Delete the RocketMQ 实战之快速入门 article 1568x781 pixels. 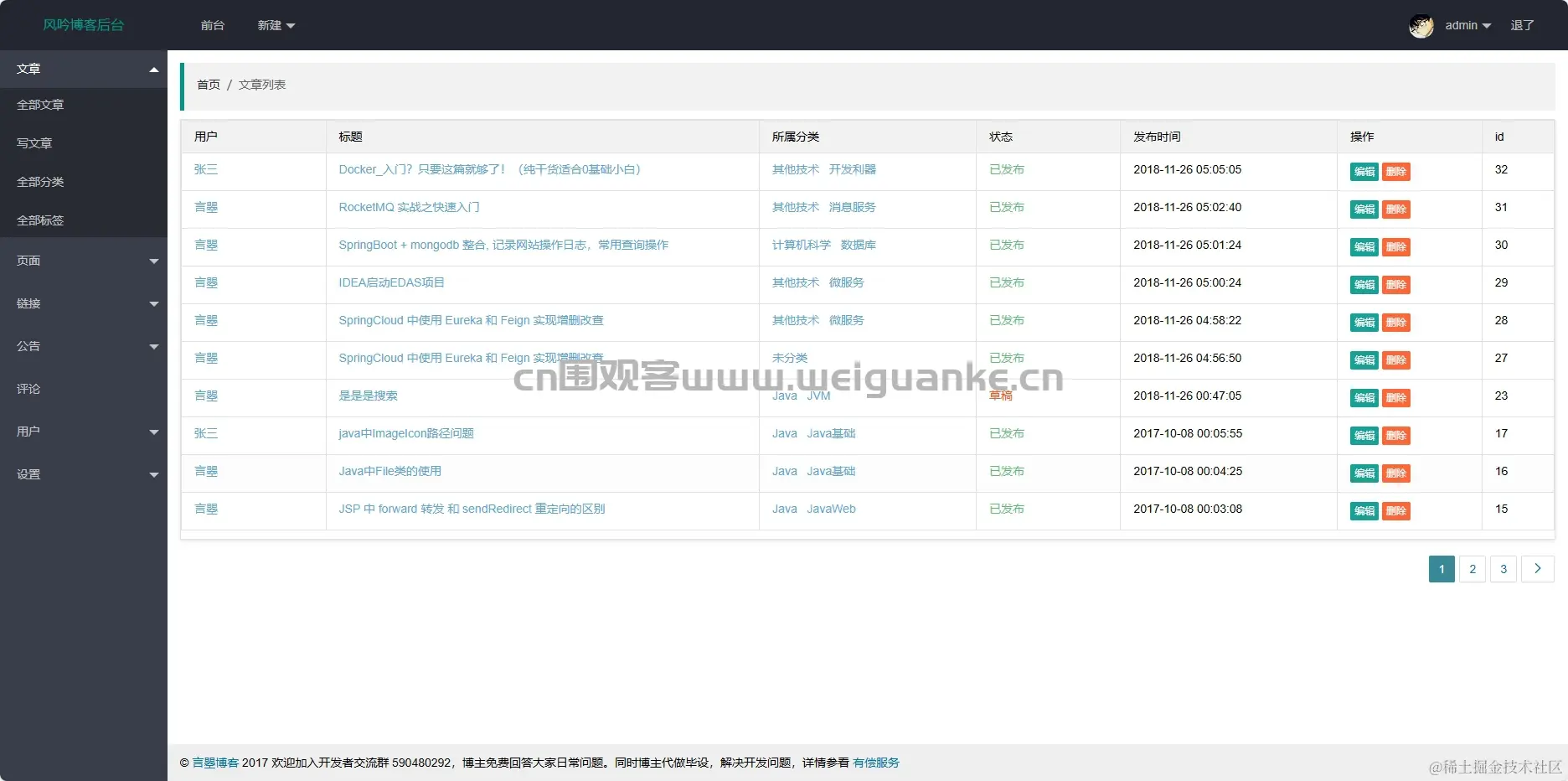point(1396,209)
